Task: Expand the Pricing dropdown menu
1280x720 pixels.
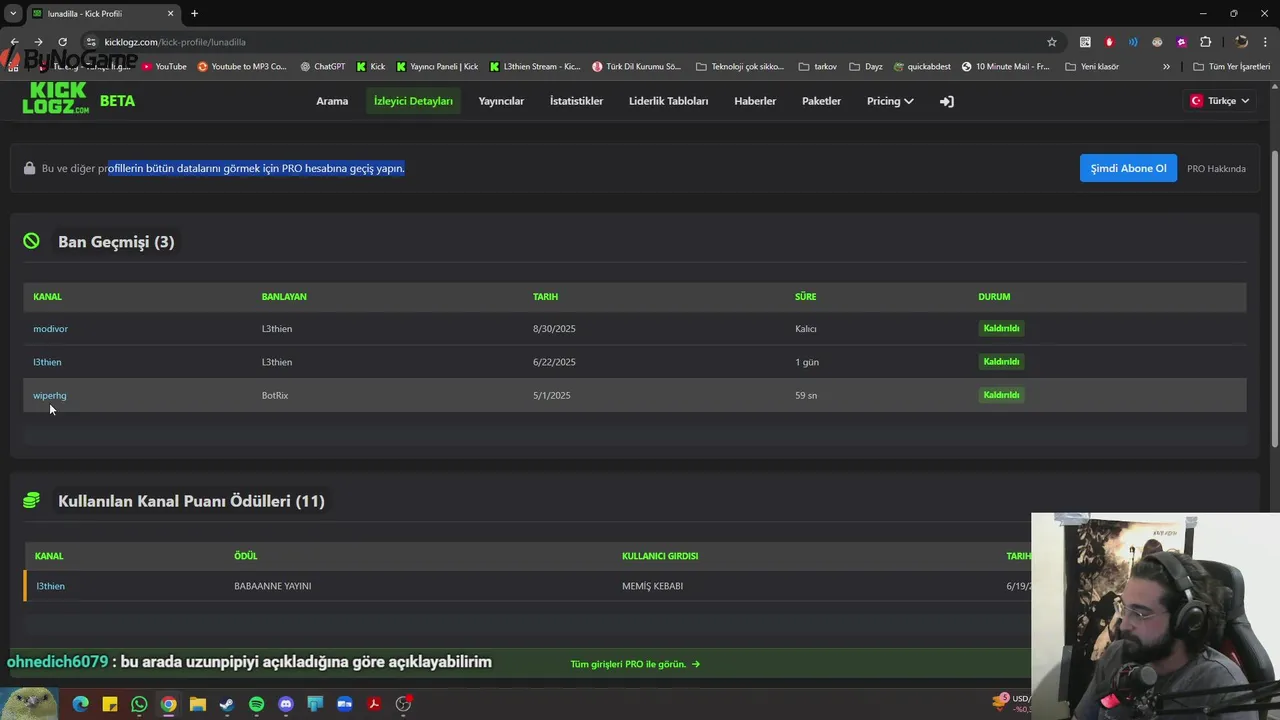Action: tap(890, 101)
